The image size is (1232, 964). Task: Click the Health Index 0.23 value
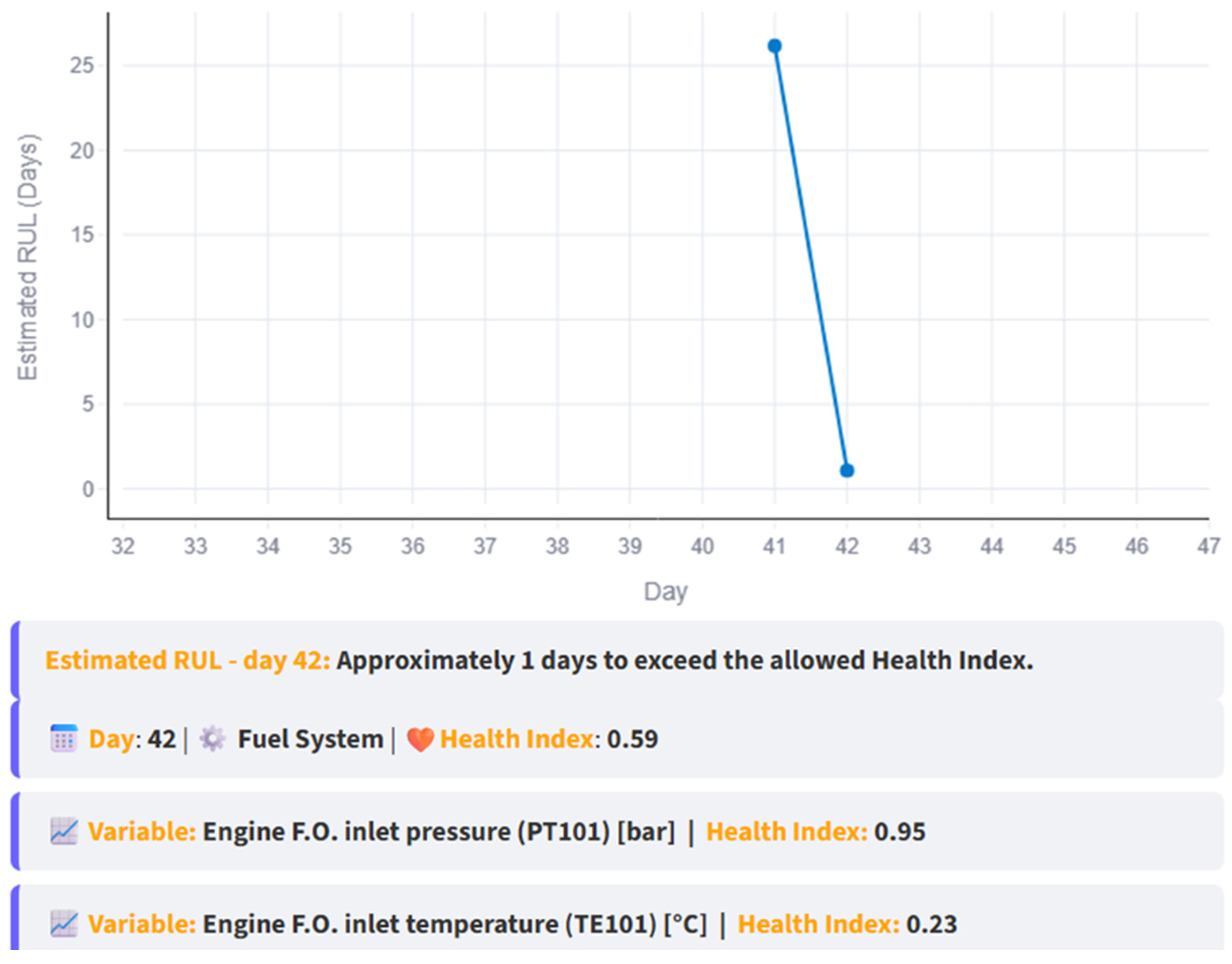tap(931, 925)
